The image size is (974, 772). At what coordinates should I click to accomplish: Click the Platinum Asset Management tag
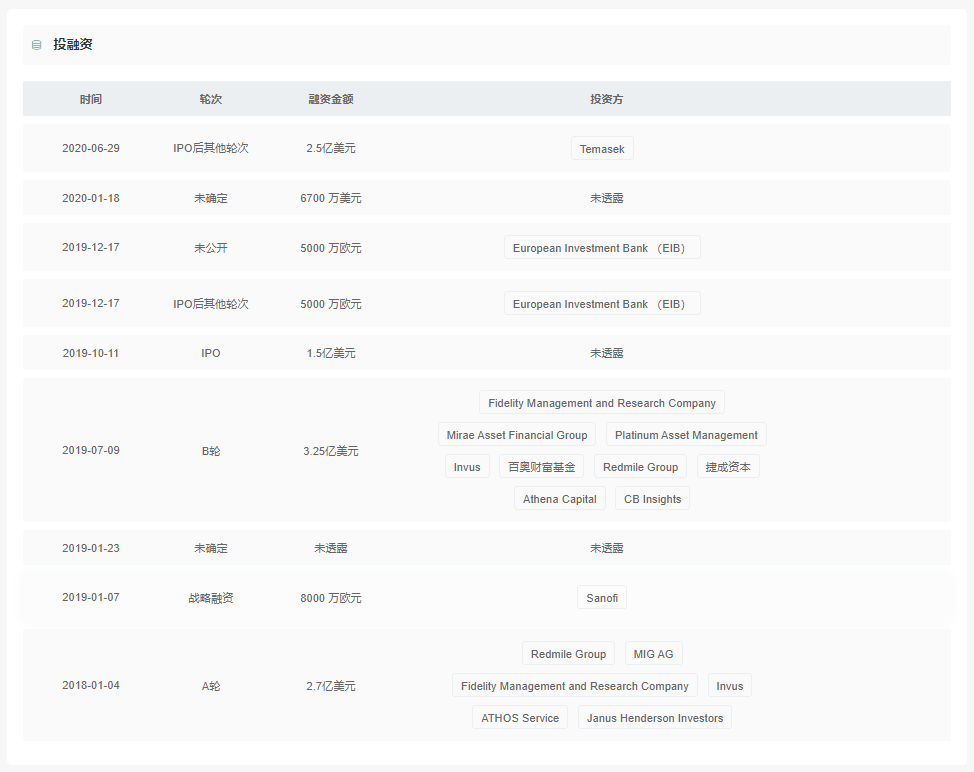click(x=686, y=434)
